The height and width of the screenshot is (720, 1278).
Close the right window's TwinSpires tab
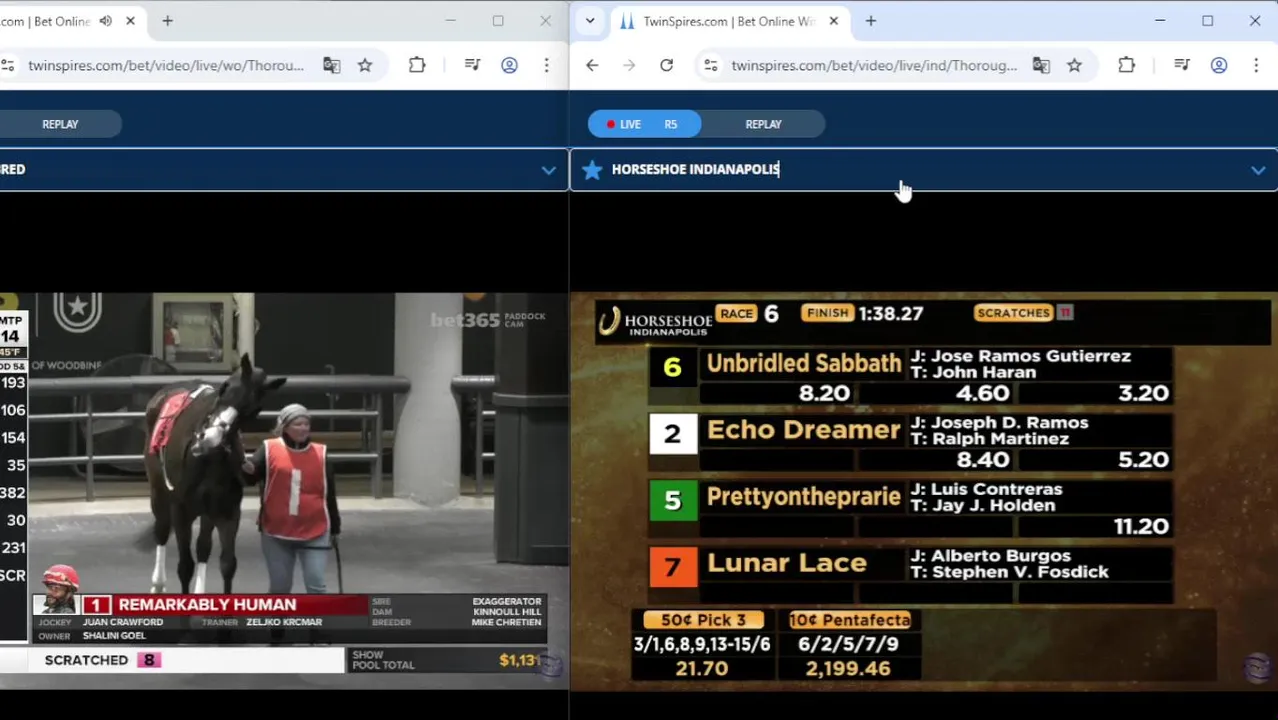tap(833, 21)
